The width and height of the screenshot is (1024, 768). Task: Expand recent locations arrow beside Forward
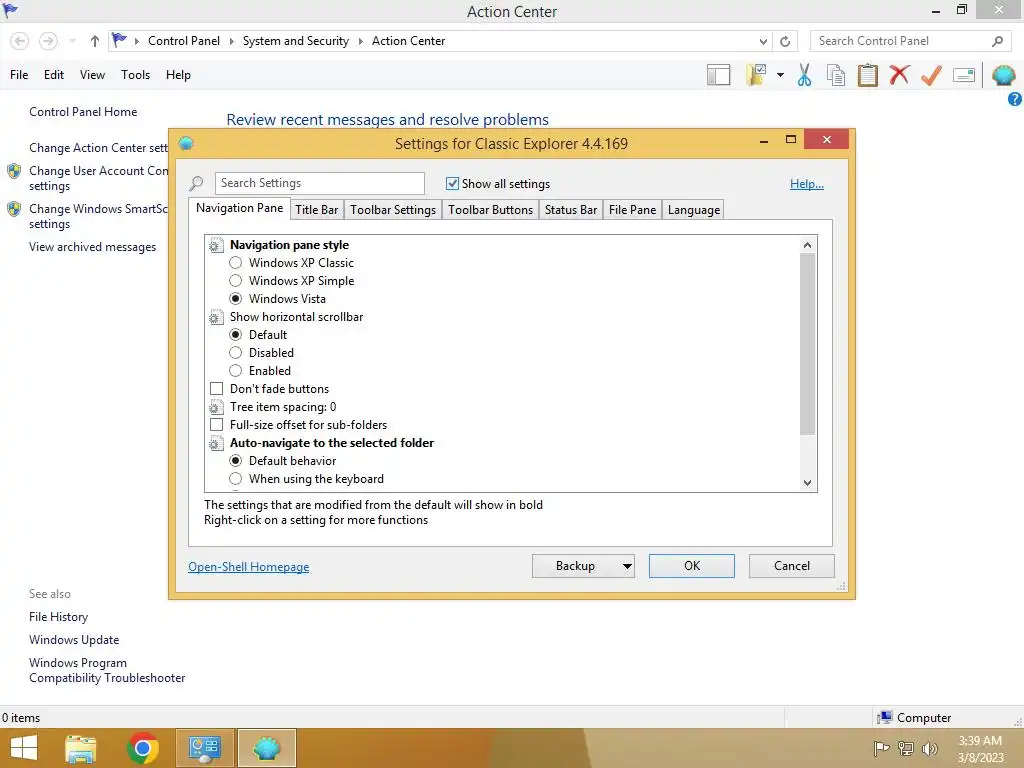coord(72,41)
